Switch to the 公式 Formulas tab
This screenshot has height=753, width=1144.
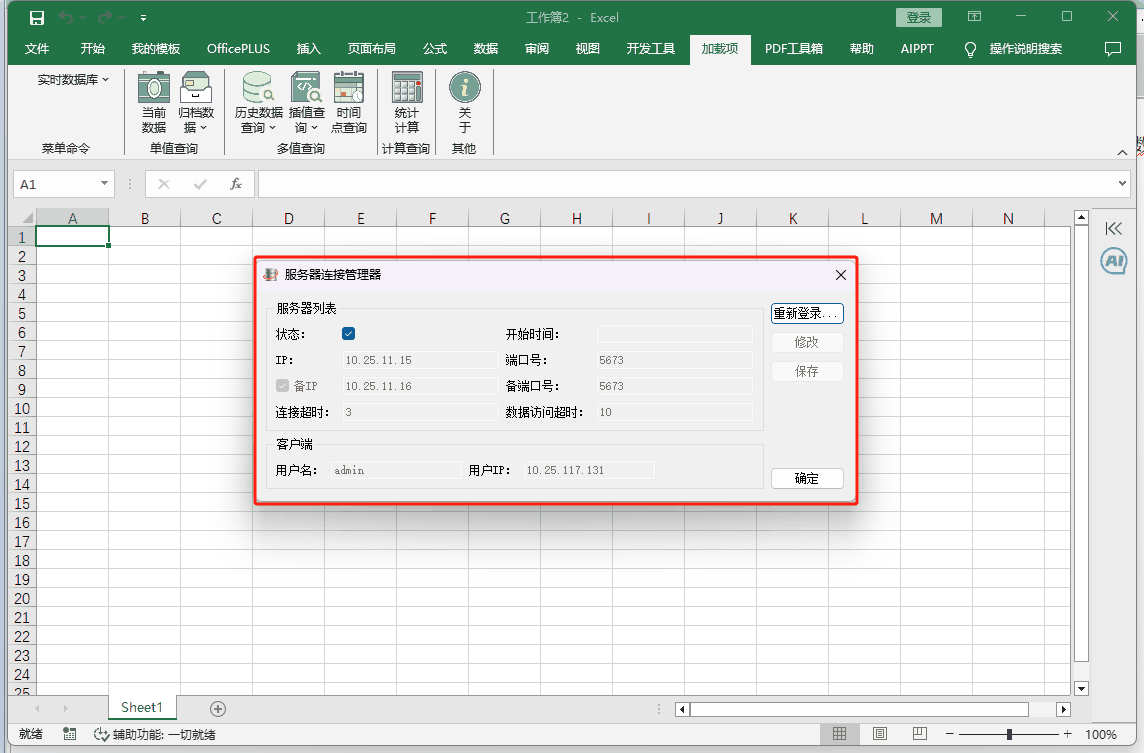tap(435, 49)
